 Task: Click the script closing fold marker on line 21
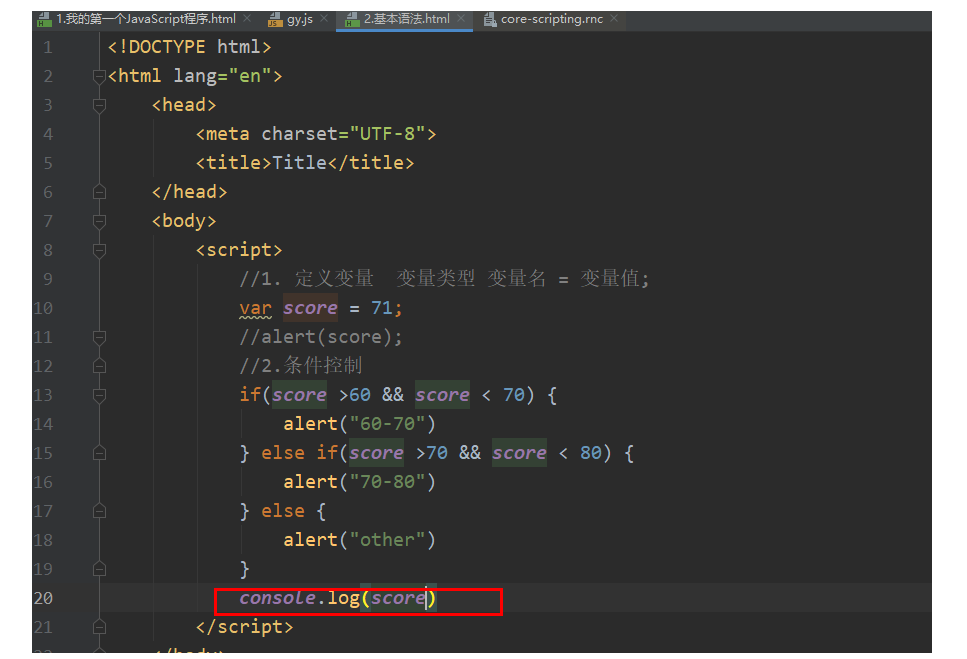[99, 627]
